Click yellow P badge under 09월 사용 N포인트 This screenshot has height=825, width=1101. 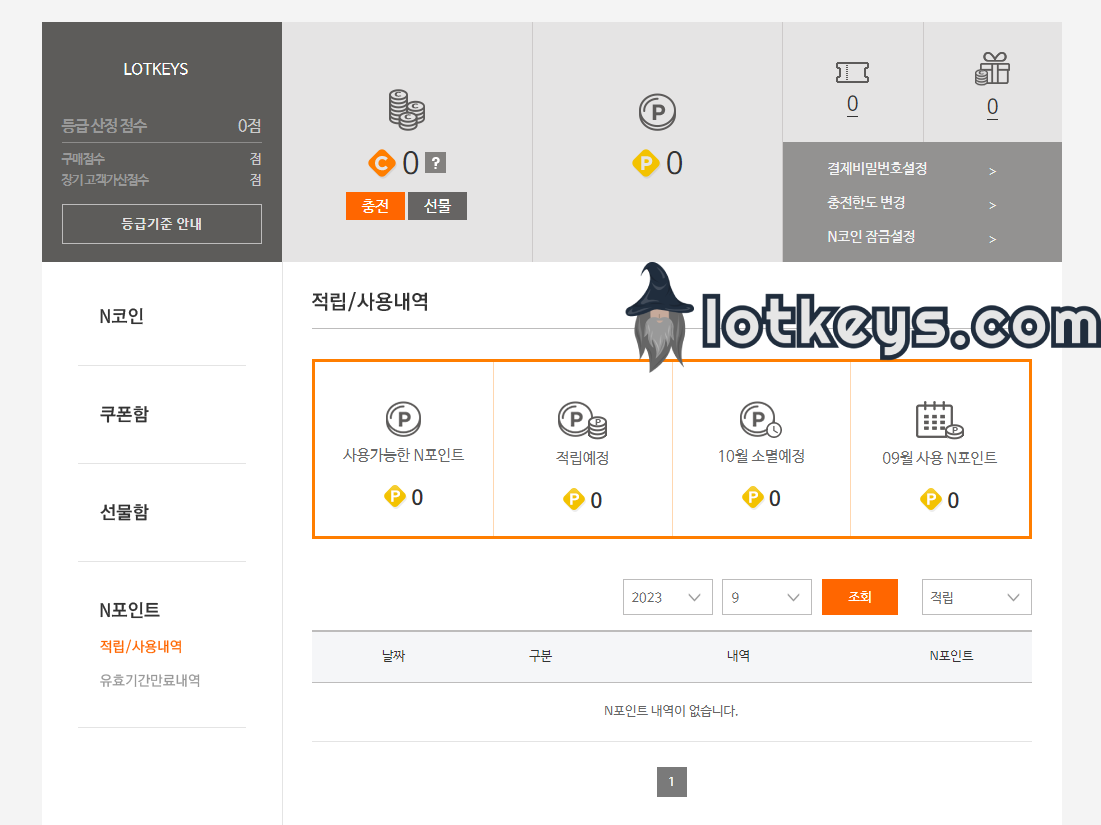930,499
